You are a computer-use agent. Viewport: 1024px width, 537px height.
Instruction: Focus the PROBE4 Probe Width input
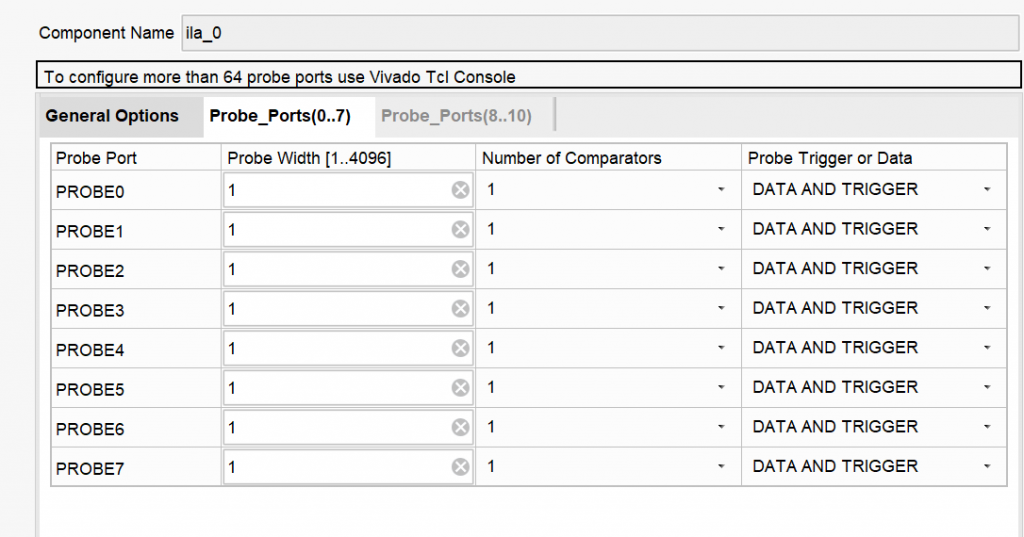click(x=335, y=348)
